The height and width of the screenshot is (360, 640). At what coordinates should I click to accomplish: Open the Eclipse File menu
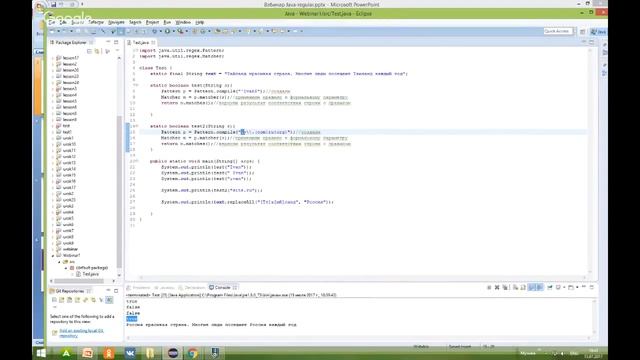tap(51, 22)
